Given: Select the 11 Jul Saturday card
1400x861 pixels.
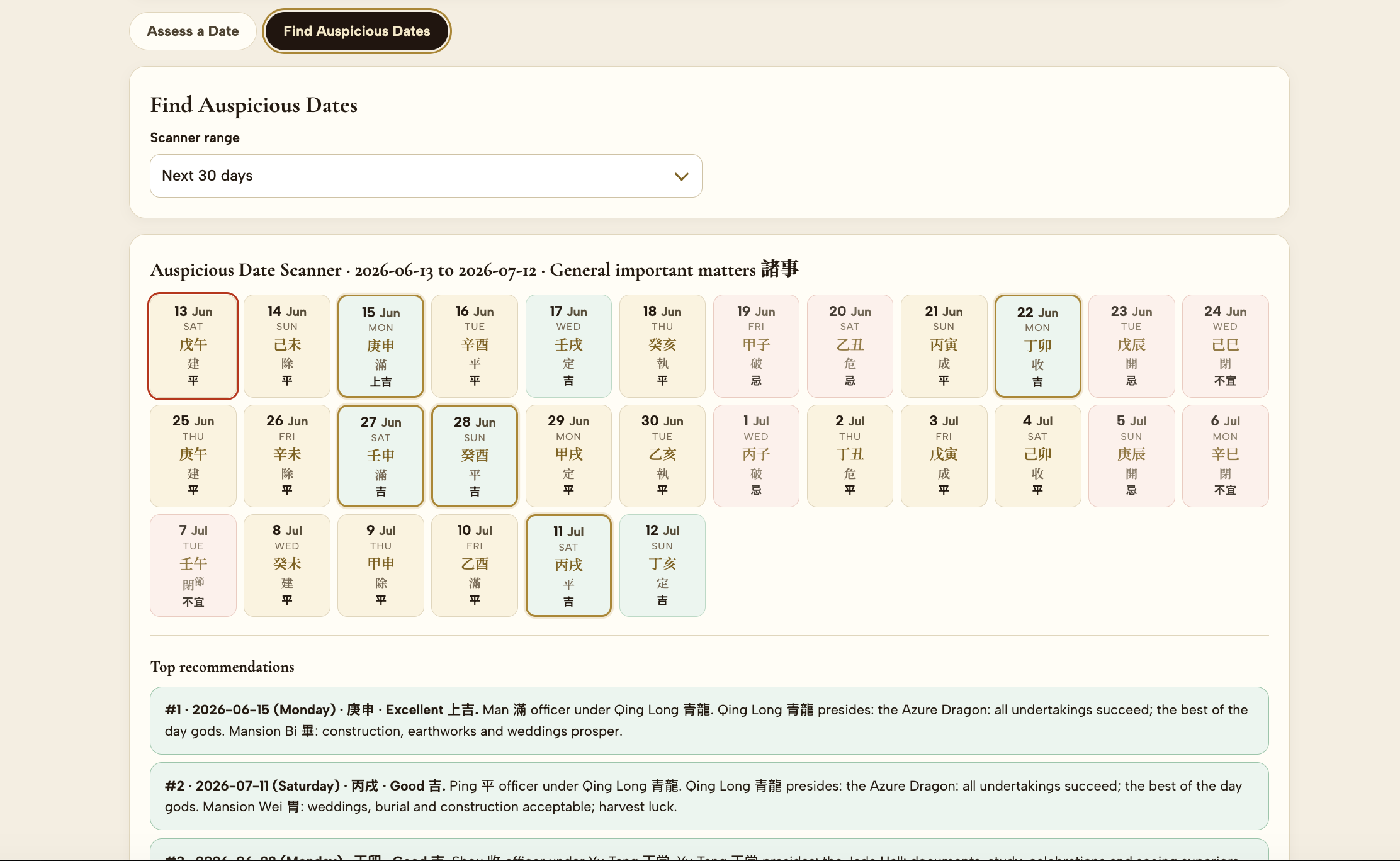Looking at the screenshot, I should coord(568,565).
